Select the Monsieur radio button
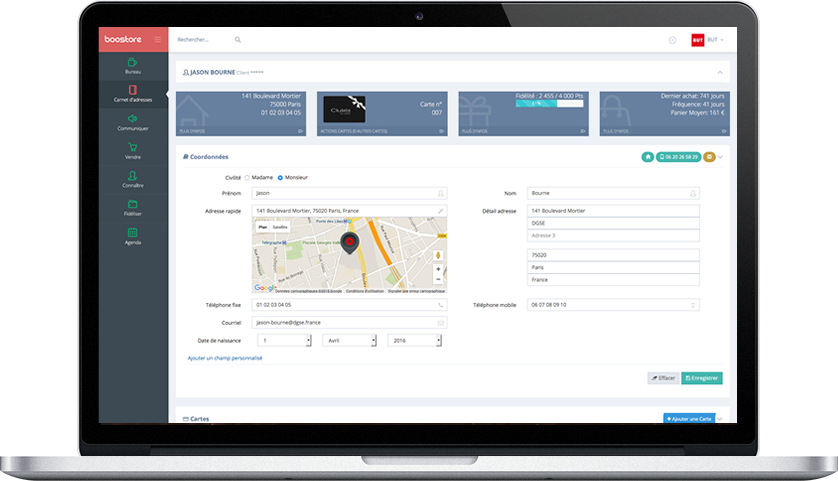Image resolution: width=838 pixels, height=481 pixels. [280, 178]
